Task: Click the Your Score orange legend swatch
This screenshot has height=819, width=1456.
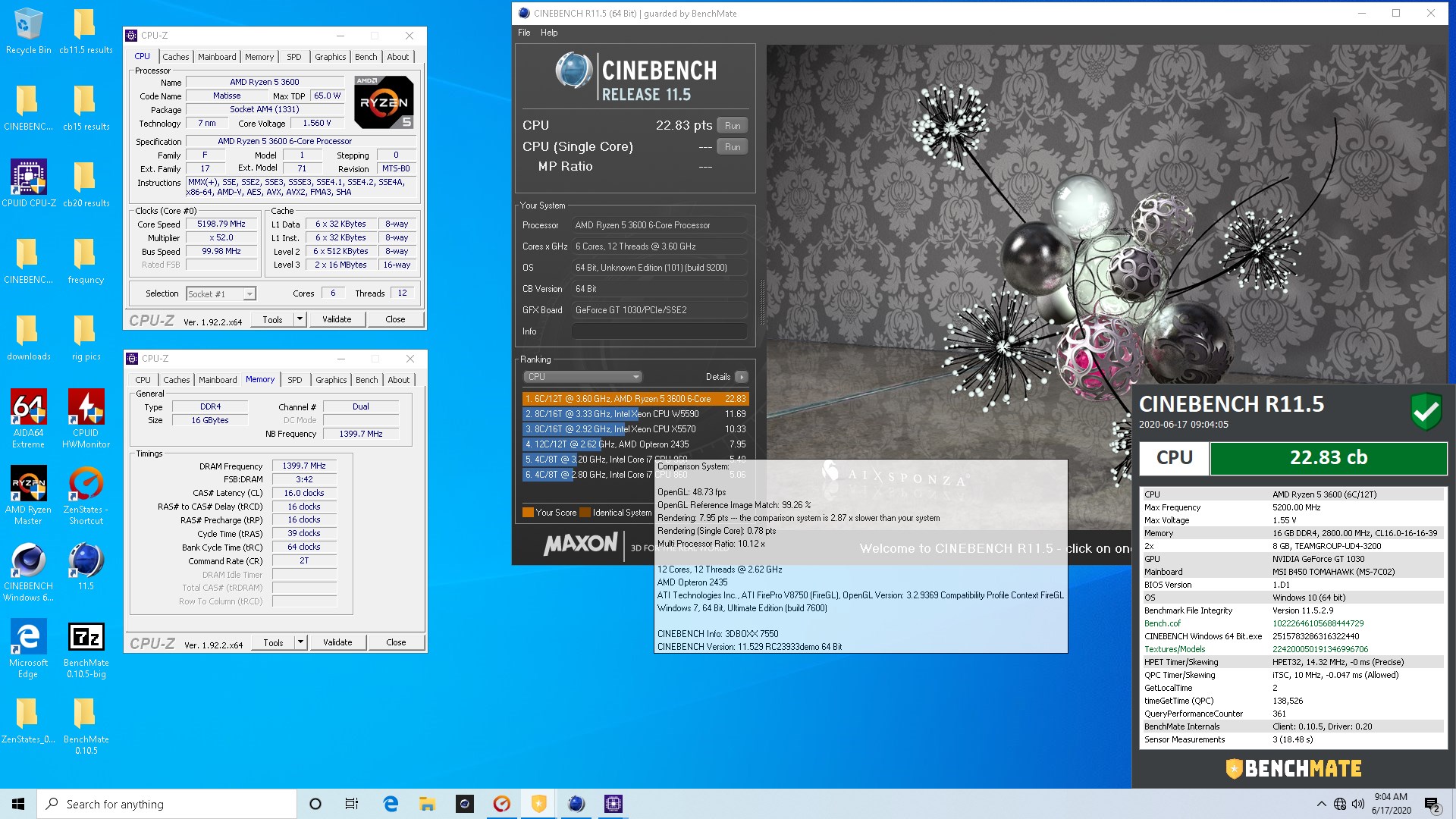Action: click(529, 513)
